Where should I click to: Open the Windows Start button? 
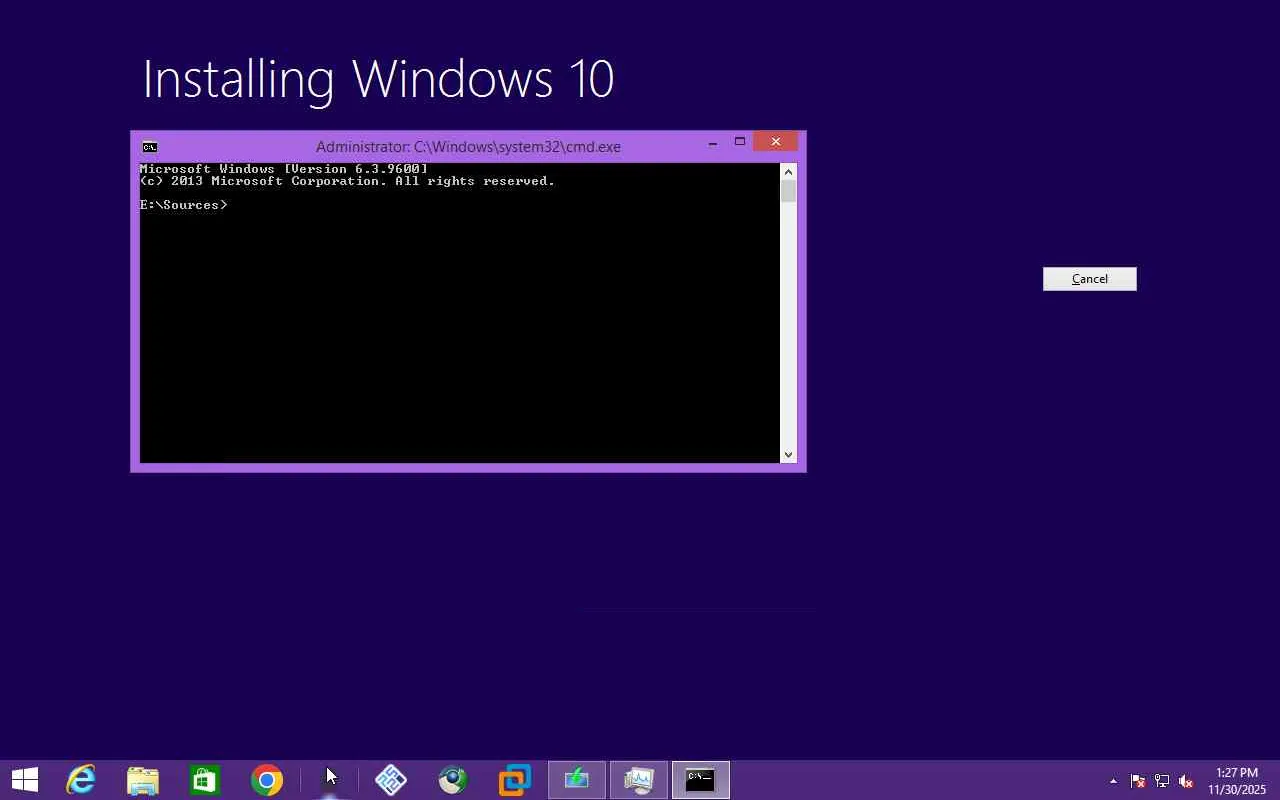click(x=25, y=780)
